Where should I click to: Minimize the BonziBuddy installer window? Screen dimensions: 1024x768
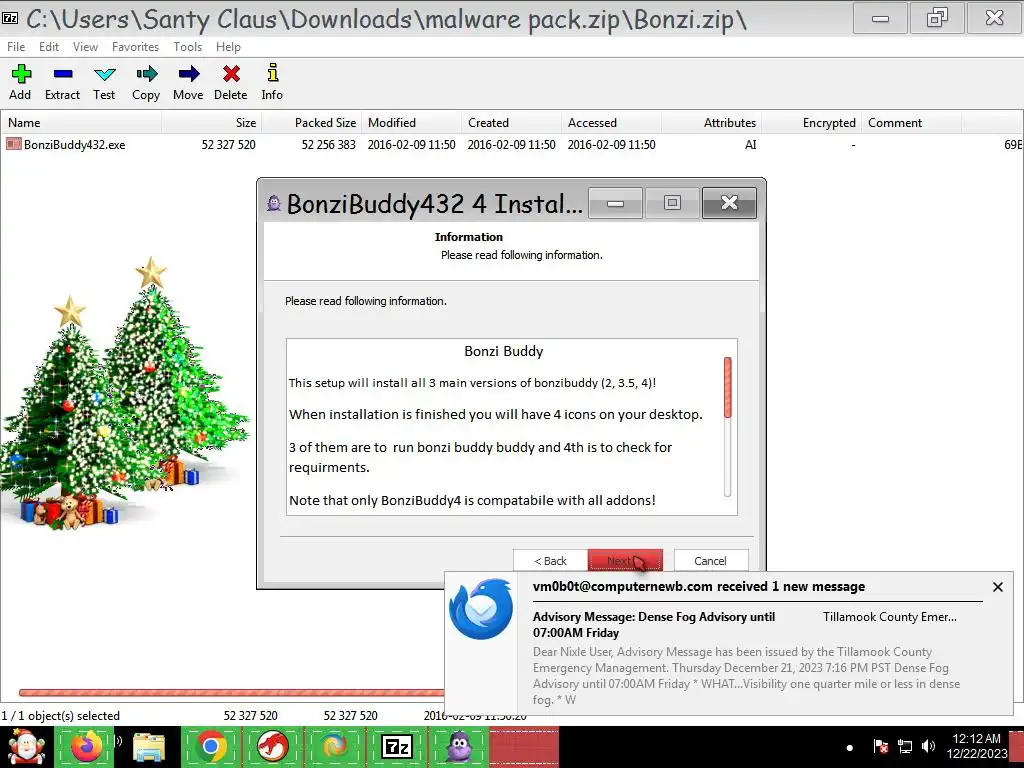click(615, 203)
